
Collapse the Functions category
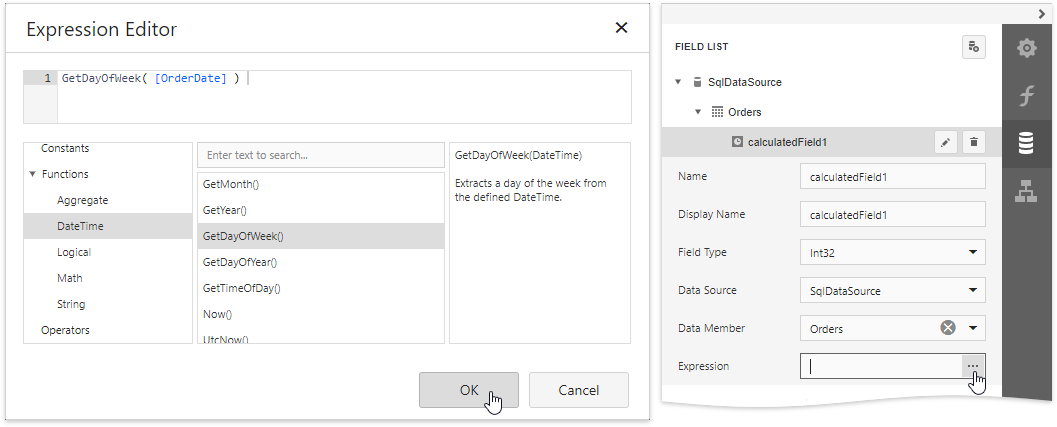tap(33, 174)
